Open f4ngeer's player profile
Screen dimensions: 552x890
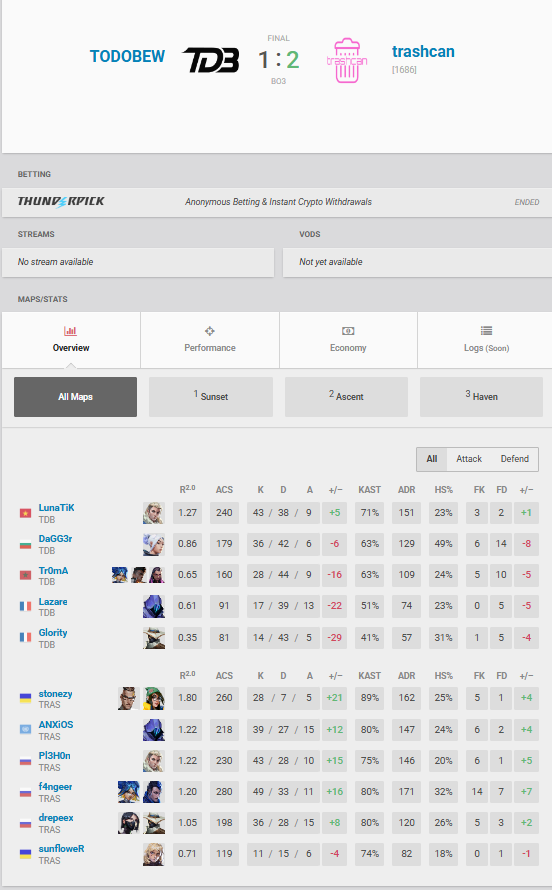pyautogui.click(x=55, y=787)
